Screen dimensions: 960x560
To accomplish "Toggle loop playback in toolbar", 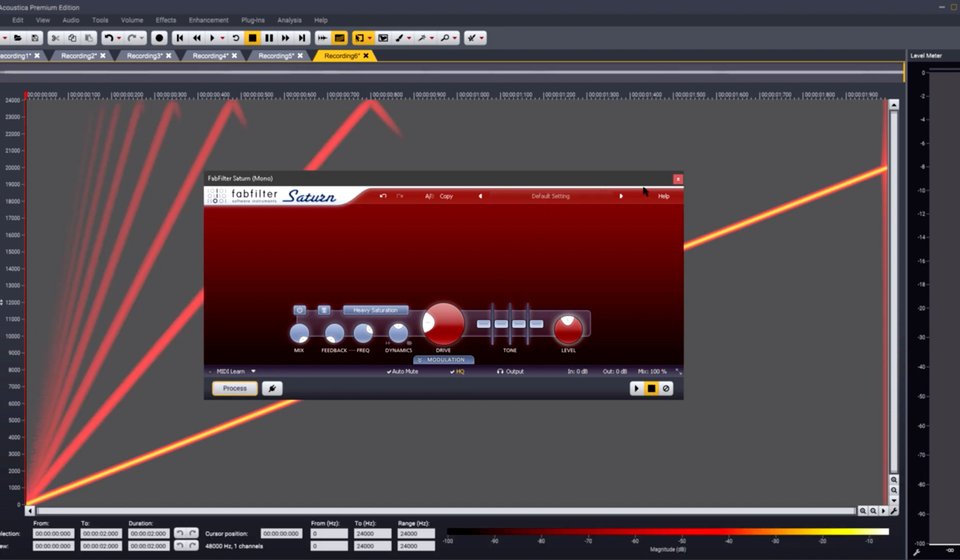I will pos(236,38).
